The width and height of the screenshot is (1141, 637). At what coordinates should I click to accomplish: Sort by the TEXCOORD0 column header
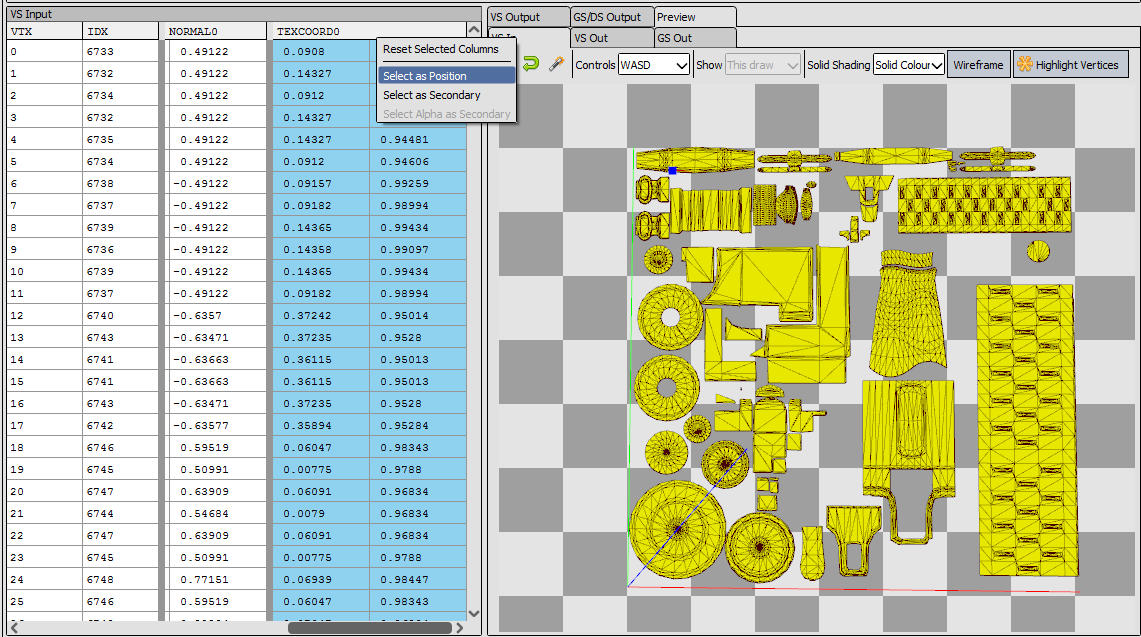tap(310, 31)
